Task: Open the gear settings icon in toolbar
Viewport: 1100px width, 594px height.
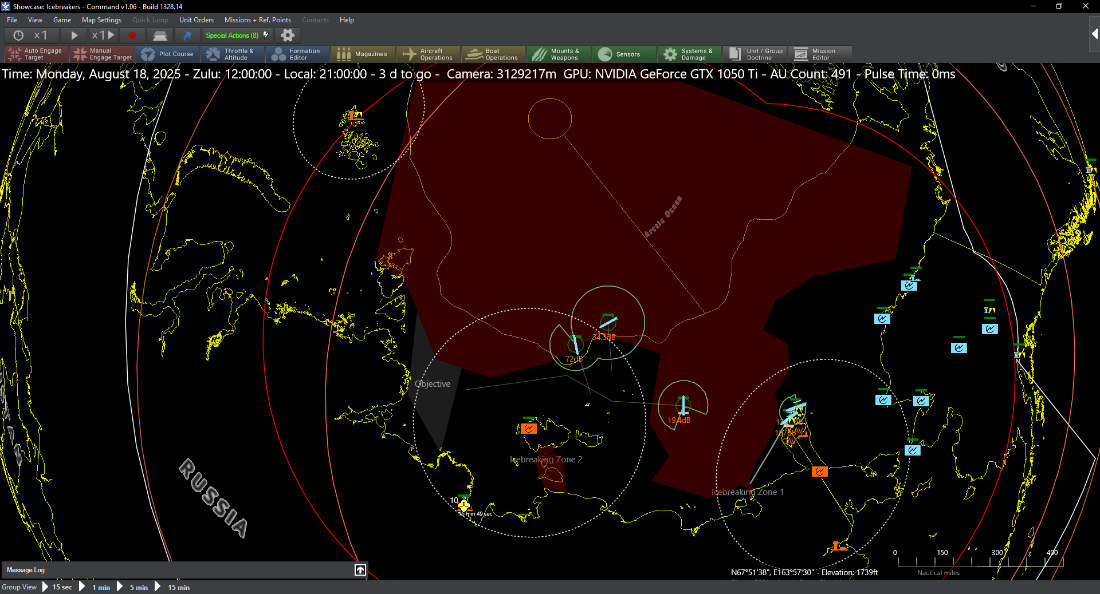Action: click(288, 35)
